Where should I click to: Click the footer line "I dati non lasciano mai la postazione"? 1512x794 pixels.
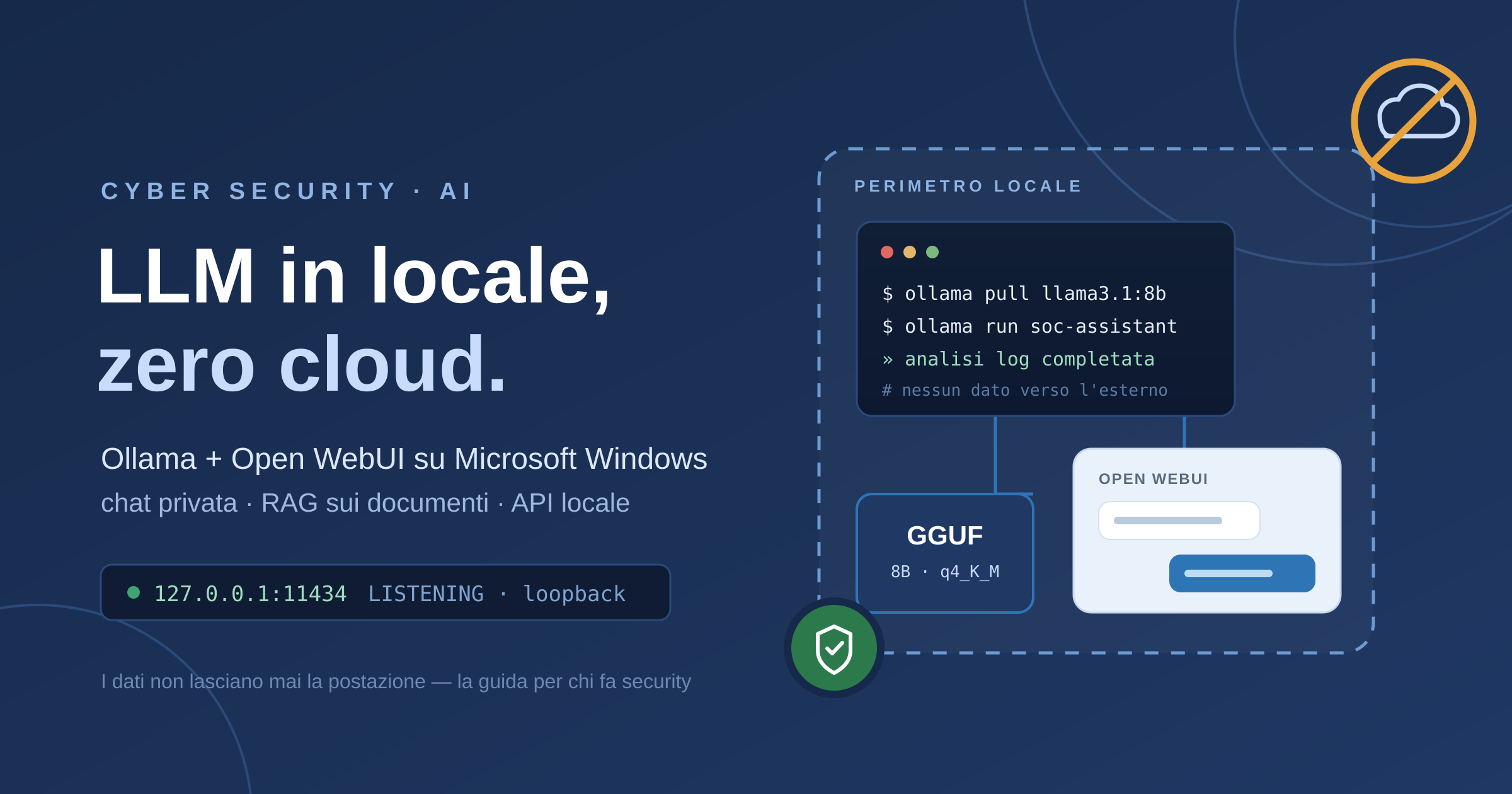(263, 682)
